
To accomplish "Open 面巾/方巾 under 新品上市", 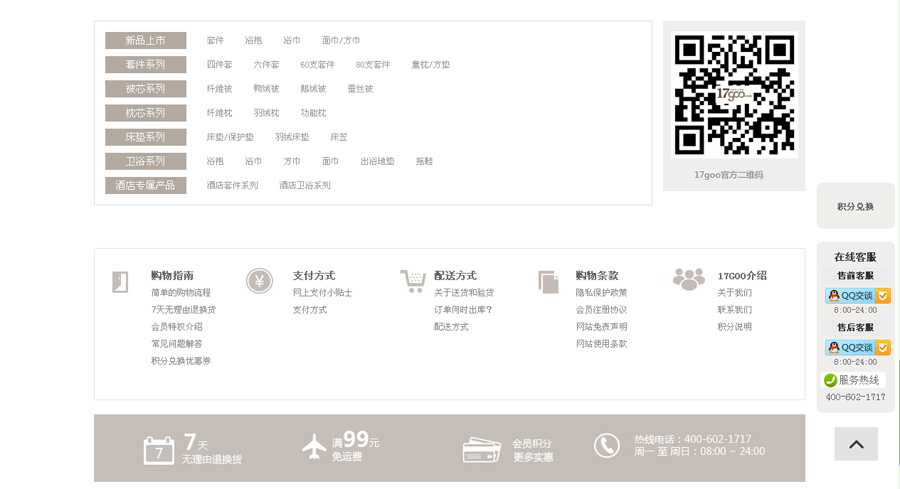I will pyautogui.click(x=341, y=40).
